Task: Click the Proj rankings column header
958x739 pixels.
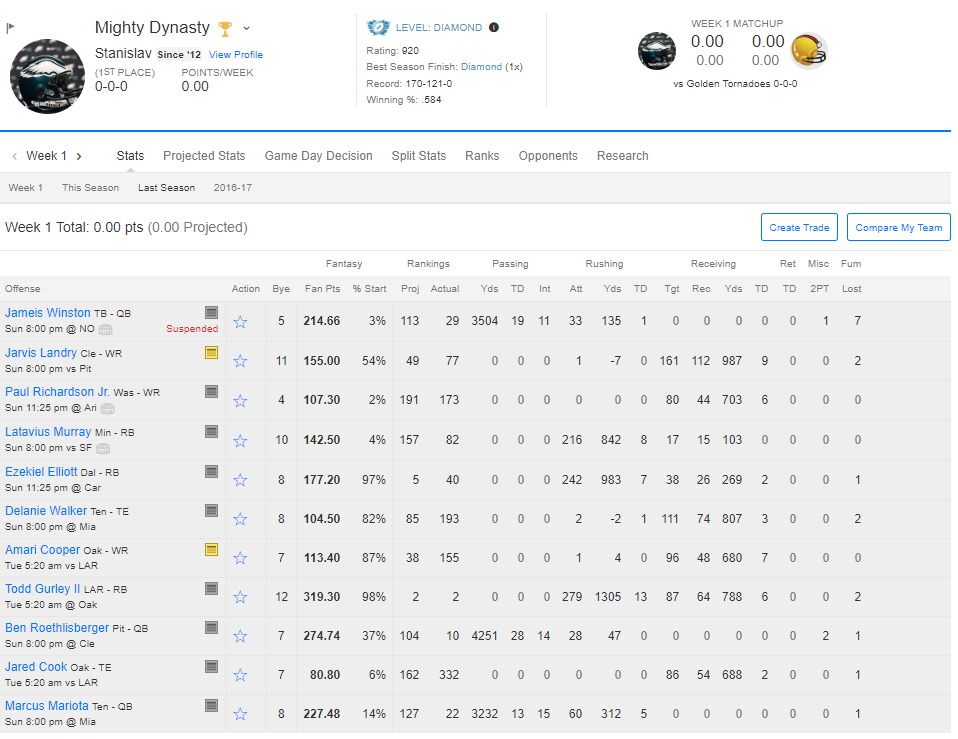Action: pos(410,289)
